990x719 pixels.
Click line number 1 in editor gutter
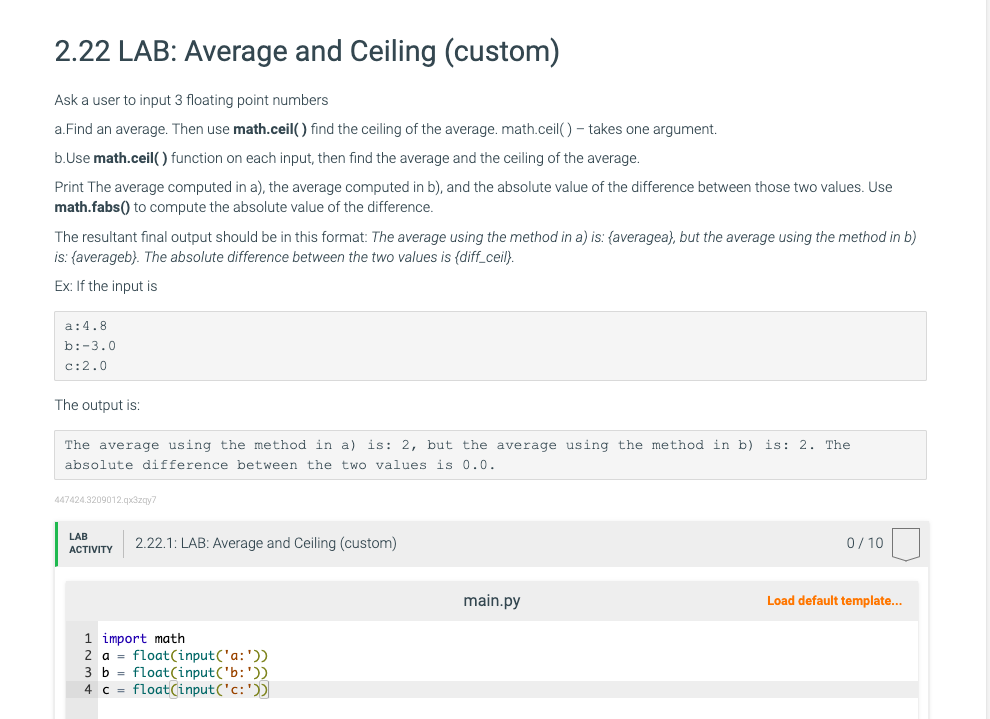(x=89, y=638)
